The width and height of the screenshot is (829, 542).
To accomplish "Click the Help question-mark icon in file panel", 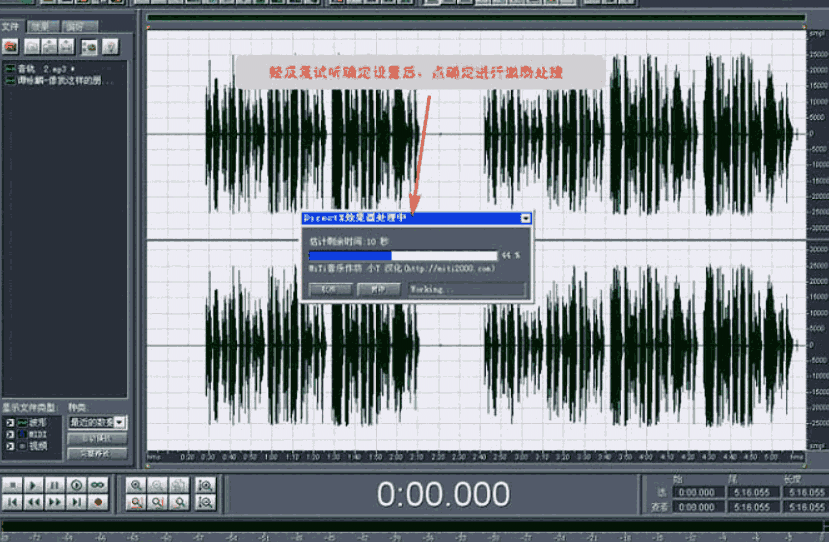I will 110,47.
